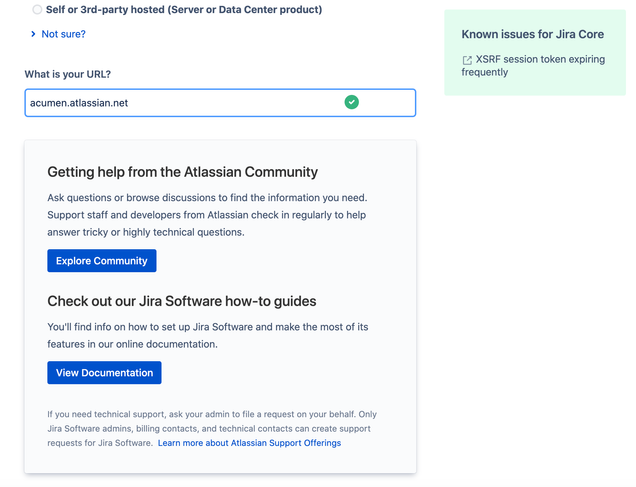Click the URL field showing acumen.atlassian.net
Image resolution: width=636 pixels, height=487 pixels.
click(220, 103)
